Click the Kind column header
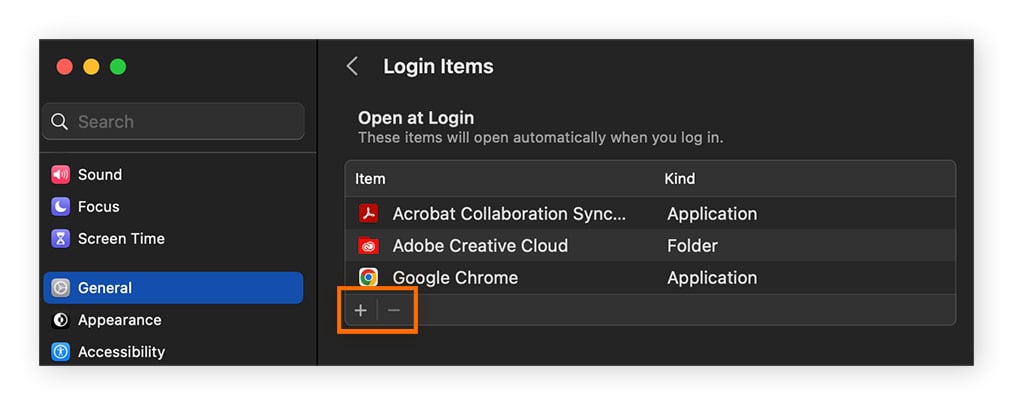Viewport: 1013px width, 405px height. tap(680, 178)
